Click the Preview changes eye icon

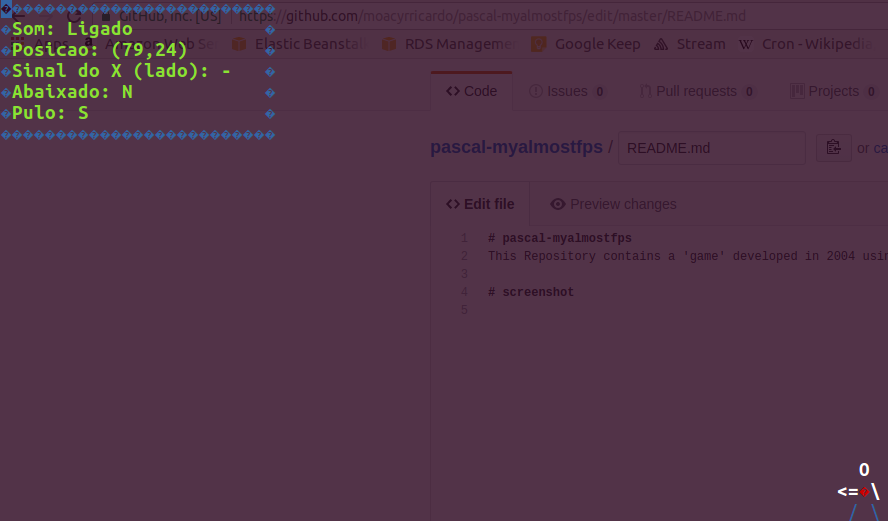pyautogui.click(x=558, y=204)
